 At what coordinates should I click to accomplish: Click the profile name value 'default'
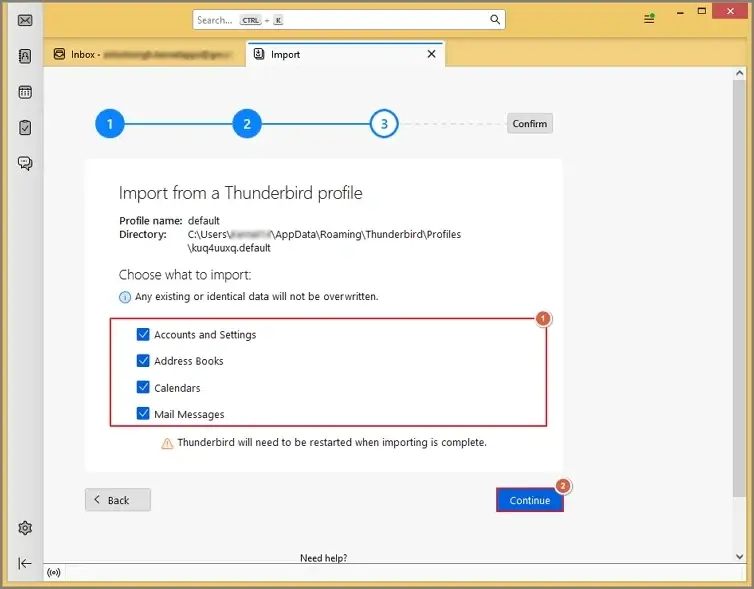(203, 221)
